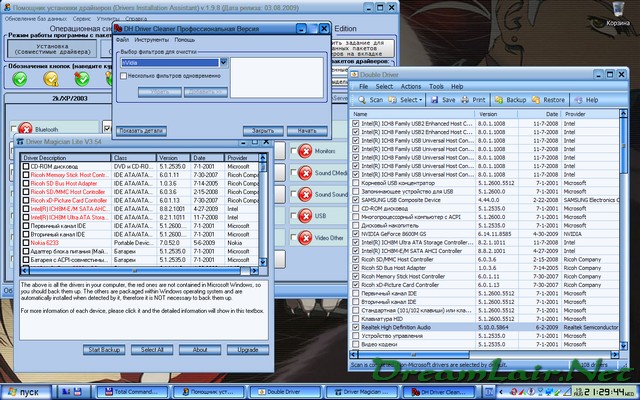Click the Print icon in Double Driver toolbar
Viewport: 640px width, 400px height.
click(x=465, y=101)
